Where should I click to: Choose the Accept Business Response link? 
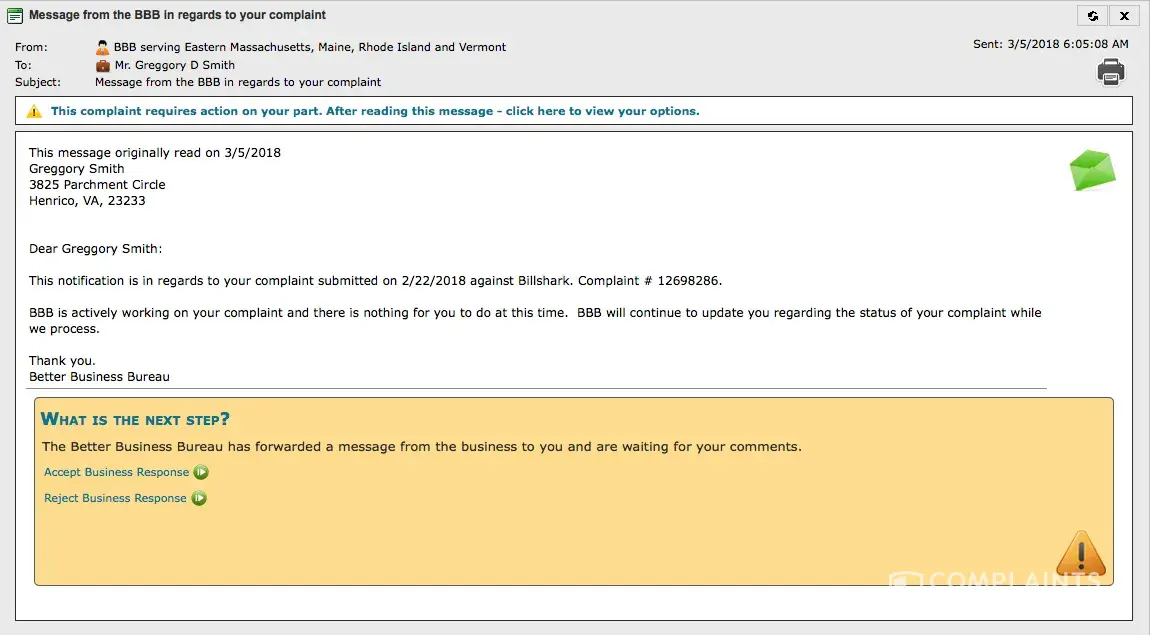[x=116, y=472]
